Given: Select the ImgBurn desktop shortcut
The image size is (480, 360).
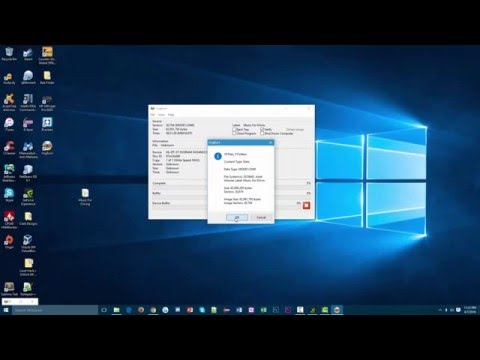Looking at the screenshot, I should pos(47,148).
